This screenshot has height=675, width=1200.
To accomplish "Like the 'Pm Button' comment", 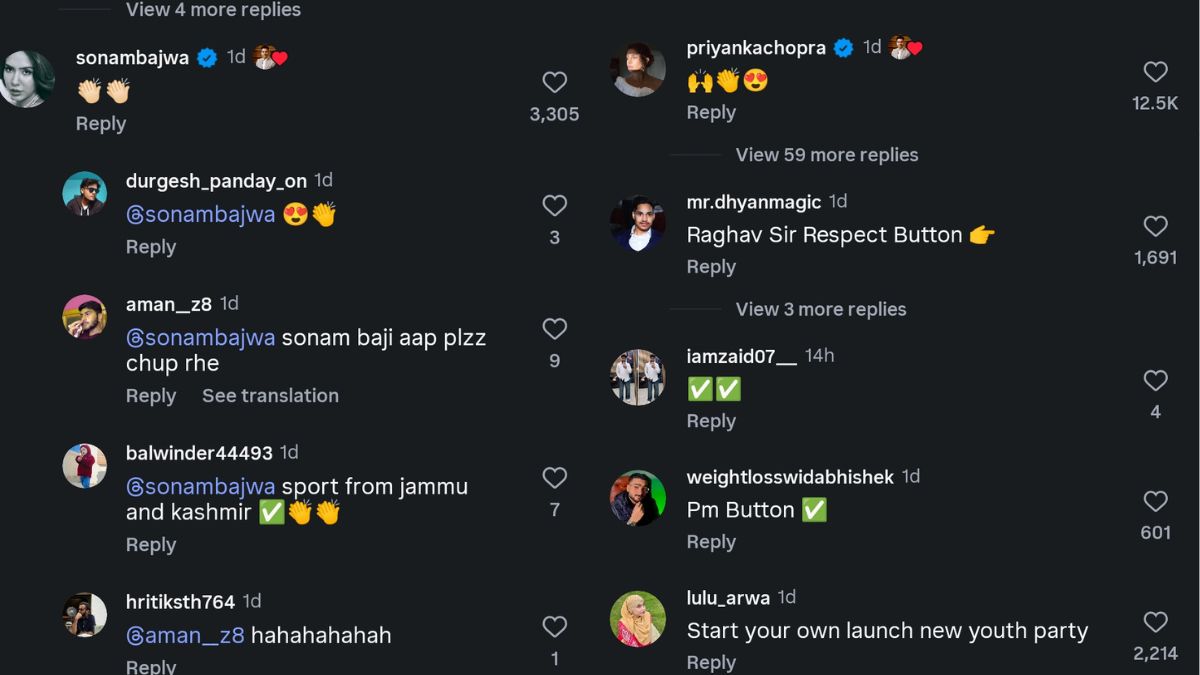I will 1155,501.
